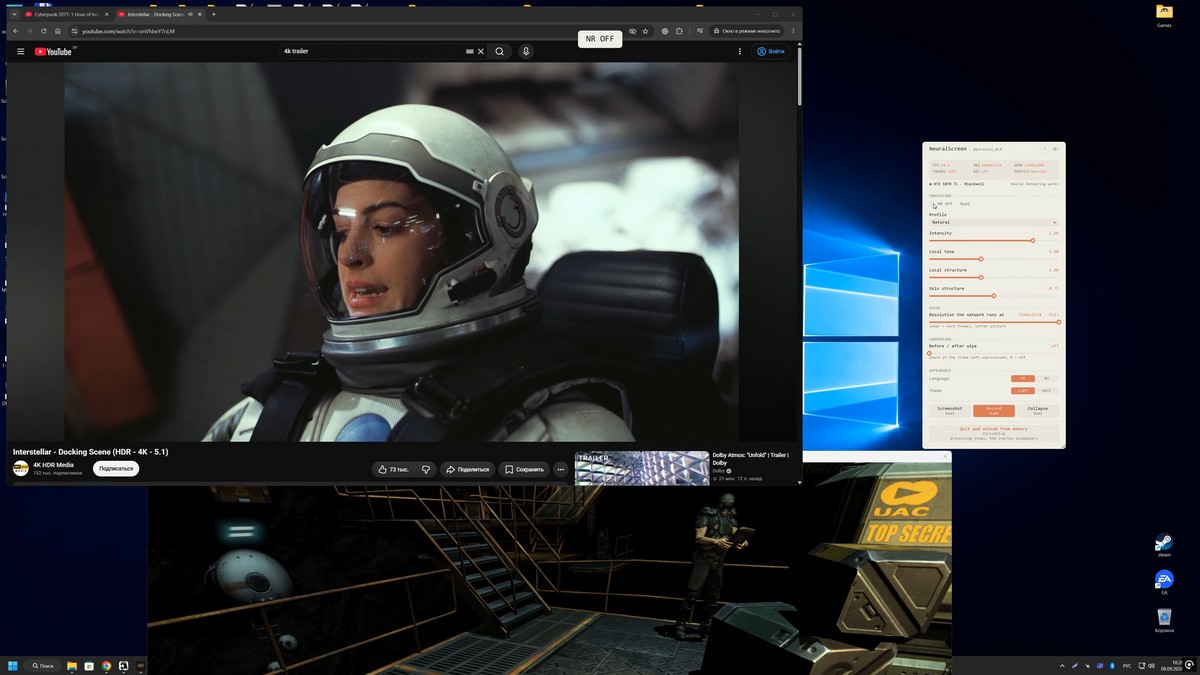The image size is (1200, 675).
Task: Open the Games folder on desktop
Action: click(1163, 15)
